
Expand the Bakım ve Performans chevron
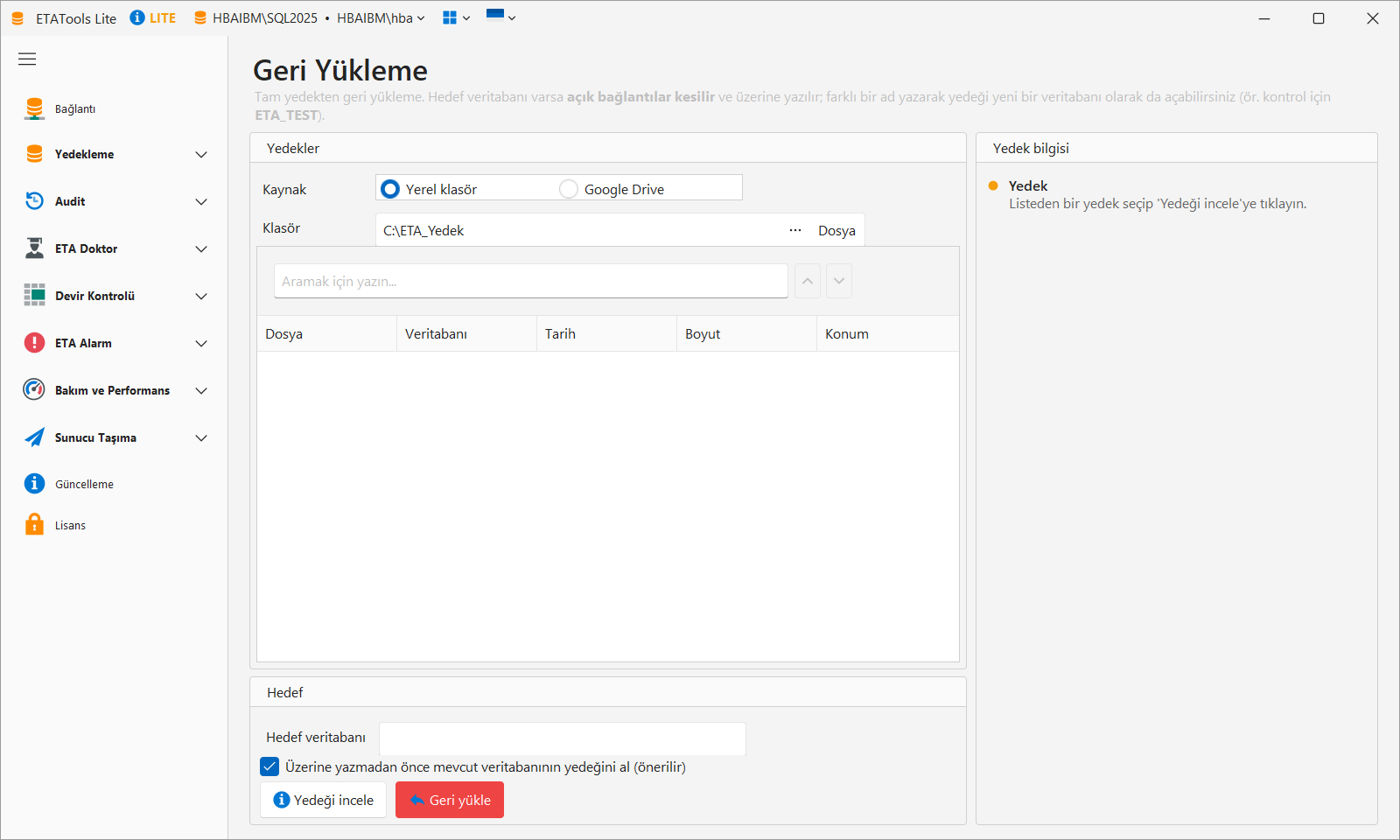[201, 391]
